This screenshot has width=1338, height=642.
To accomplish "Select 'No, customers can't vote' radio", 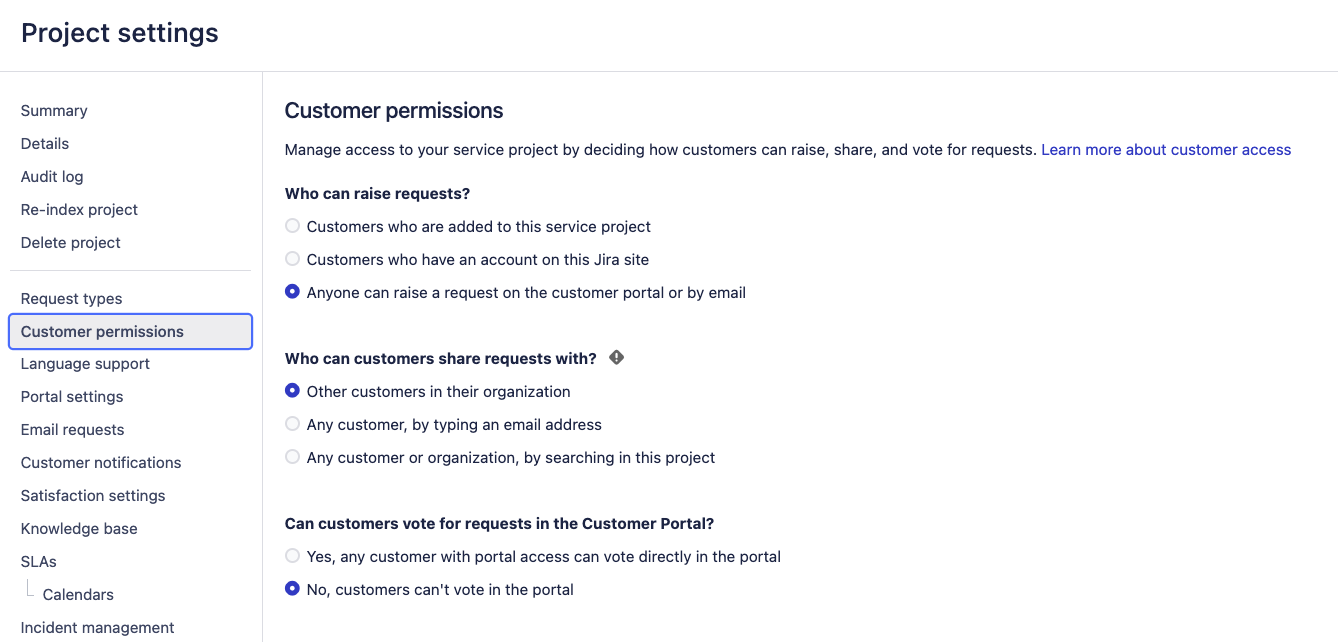I will [292, 589].
